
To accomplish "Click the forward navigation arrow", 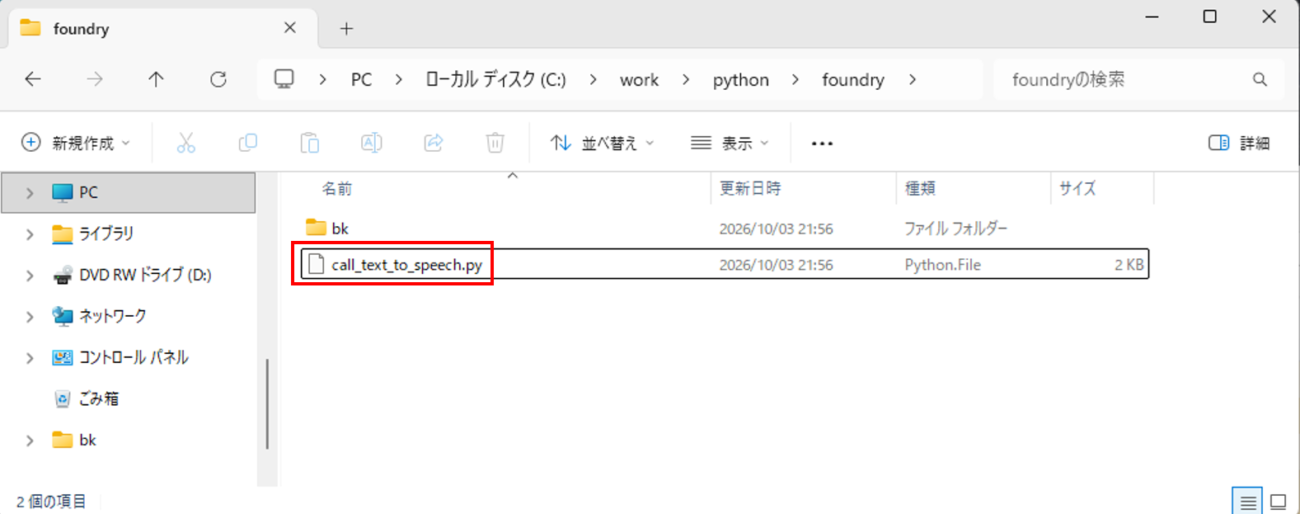I will coord(95,80).
